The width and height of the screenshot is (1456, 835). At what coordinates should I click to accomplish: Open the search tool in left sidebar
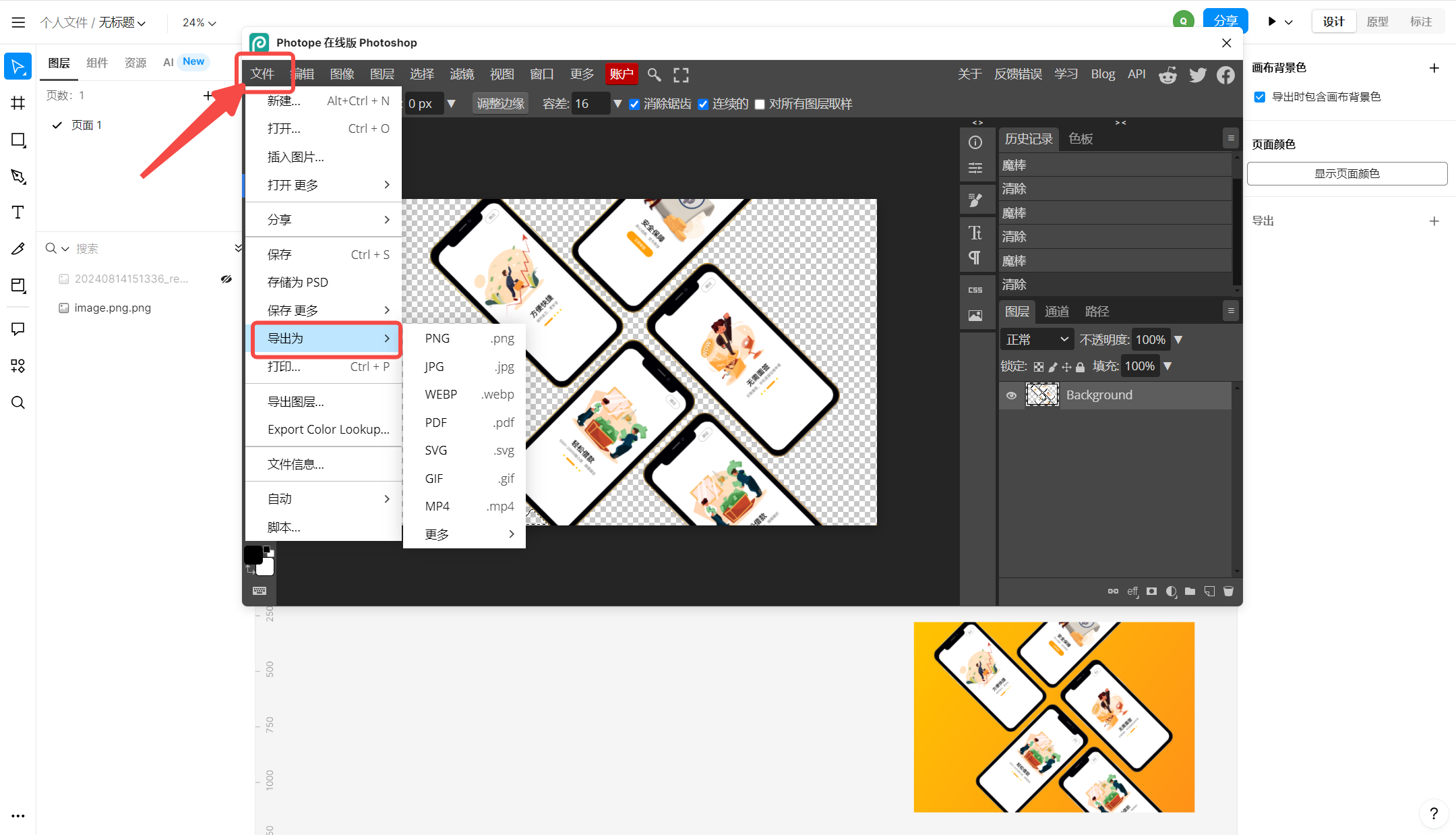18,403
